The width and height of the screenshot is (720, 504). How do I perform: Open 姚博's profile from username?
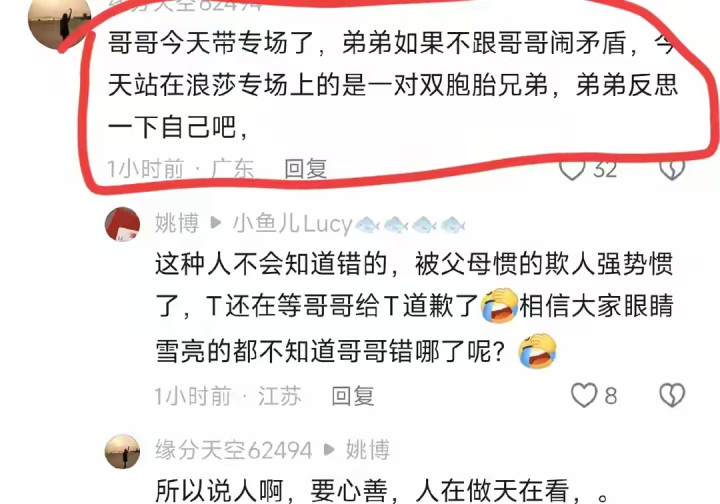(177, 224)
